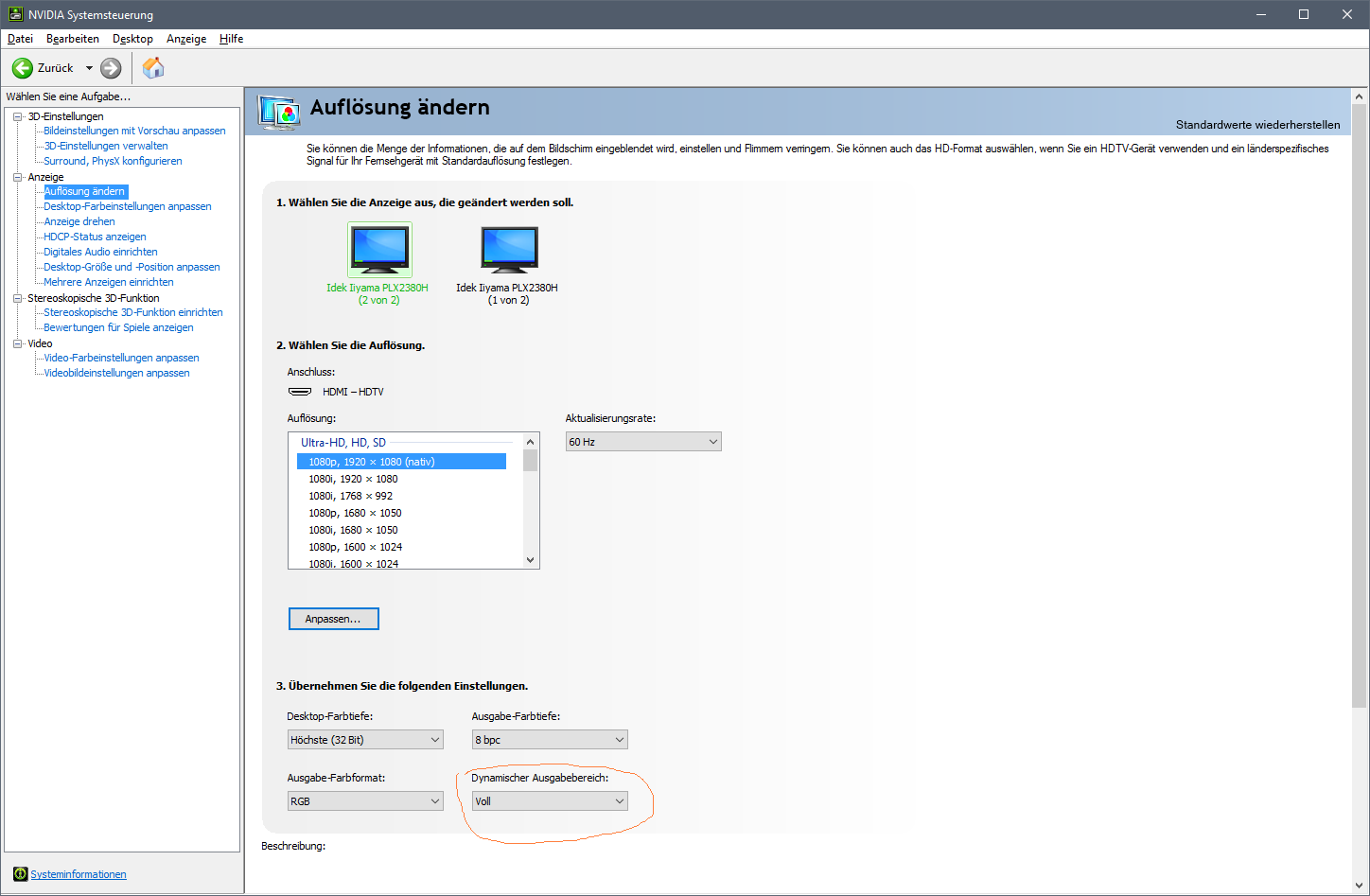The image size is (1370, 896).
Task: Open Desktop-Größe und -Position anpassen
Action: (132, 267)
